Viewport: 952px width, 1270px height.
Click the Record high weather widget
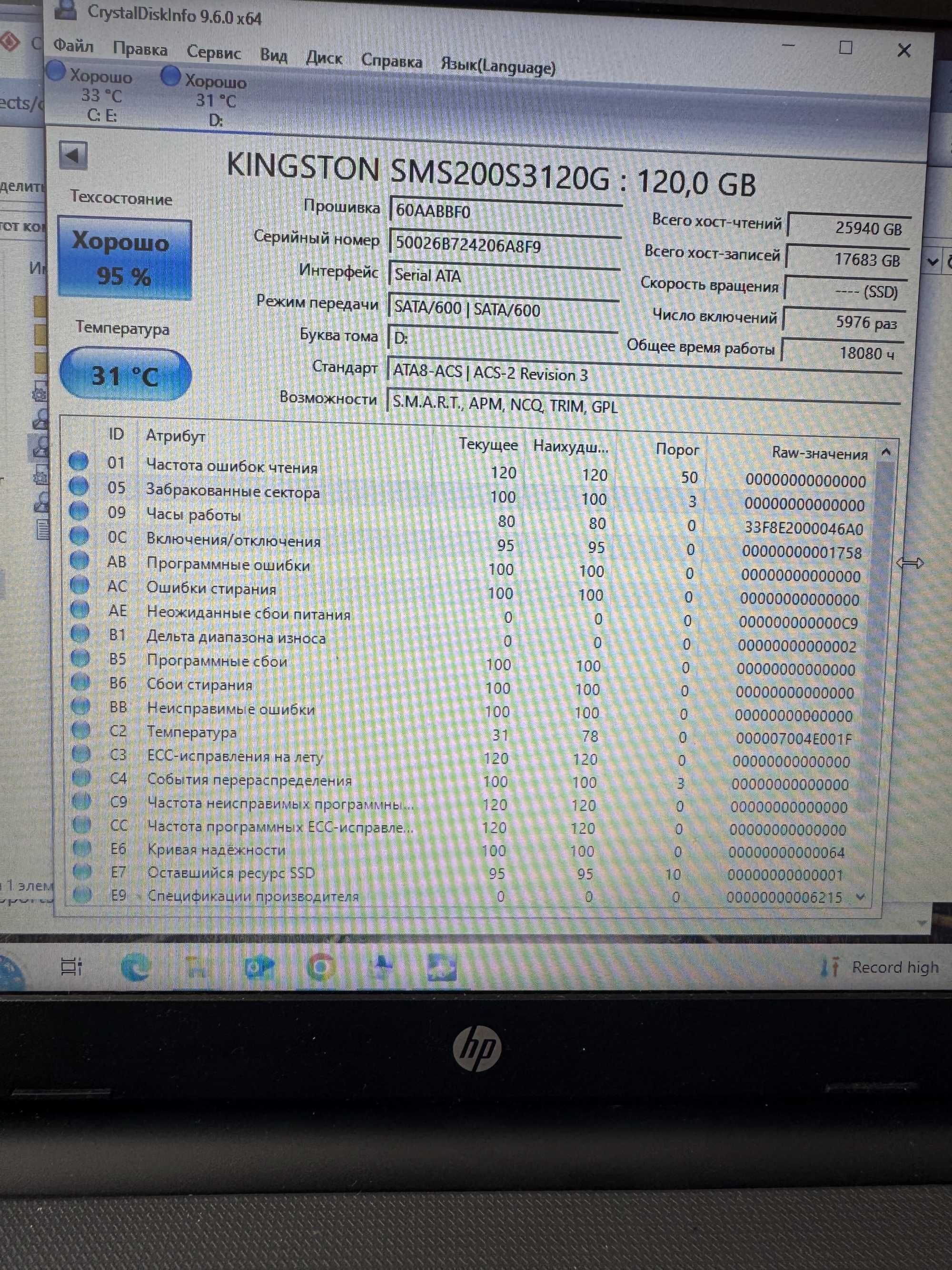coord(880,968)
